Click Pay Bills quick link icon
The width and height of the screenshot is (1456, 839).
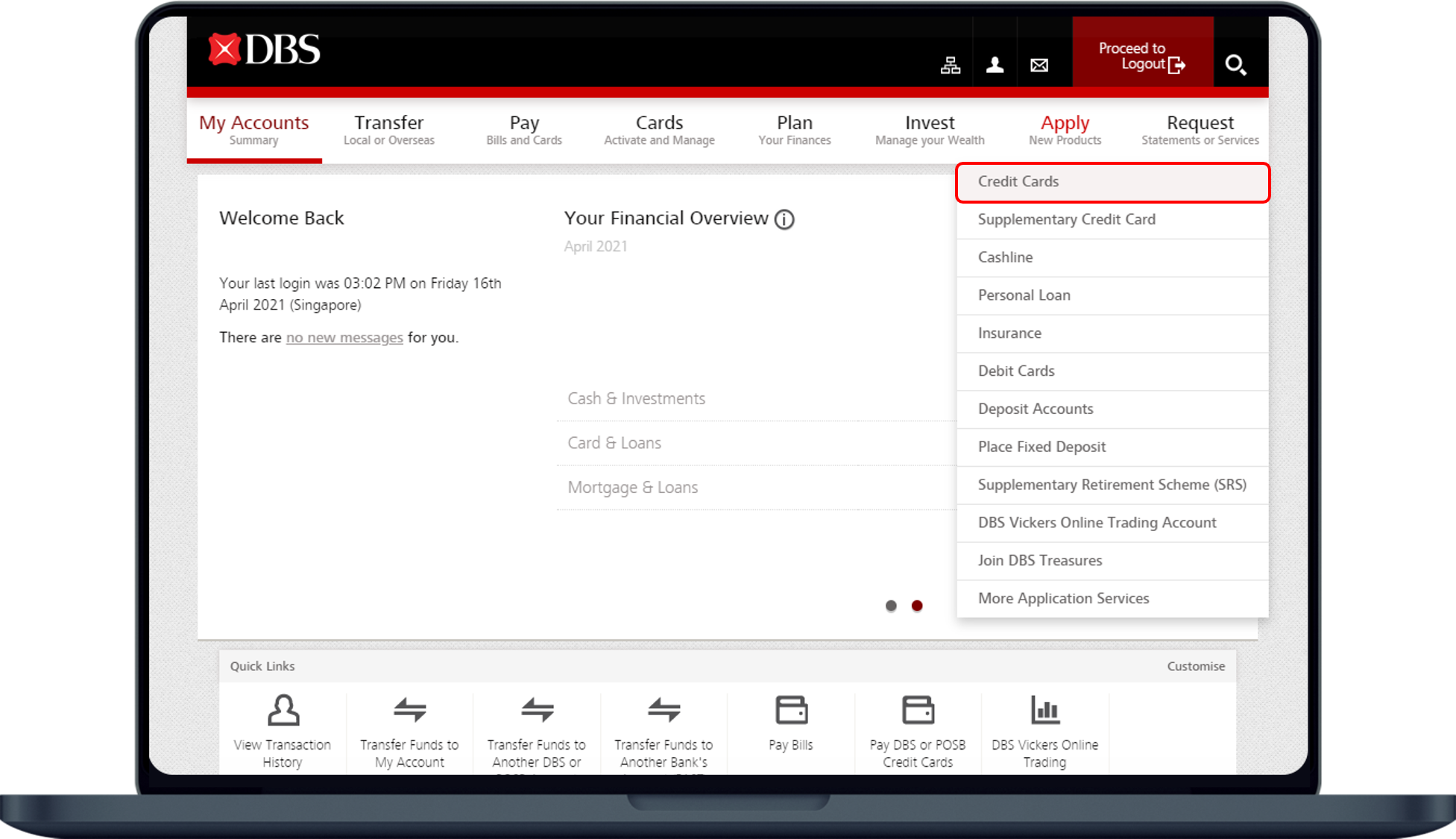791,711
